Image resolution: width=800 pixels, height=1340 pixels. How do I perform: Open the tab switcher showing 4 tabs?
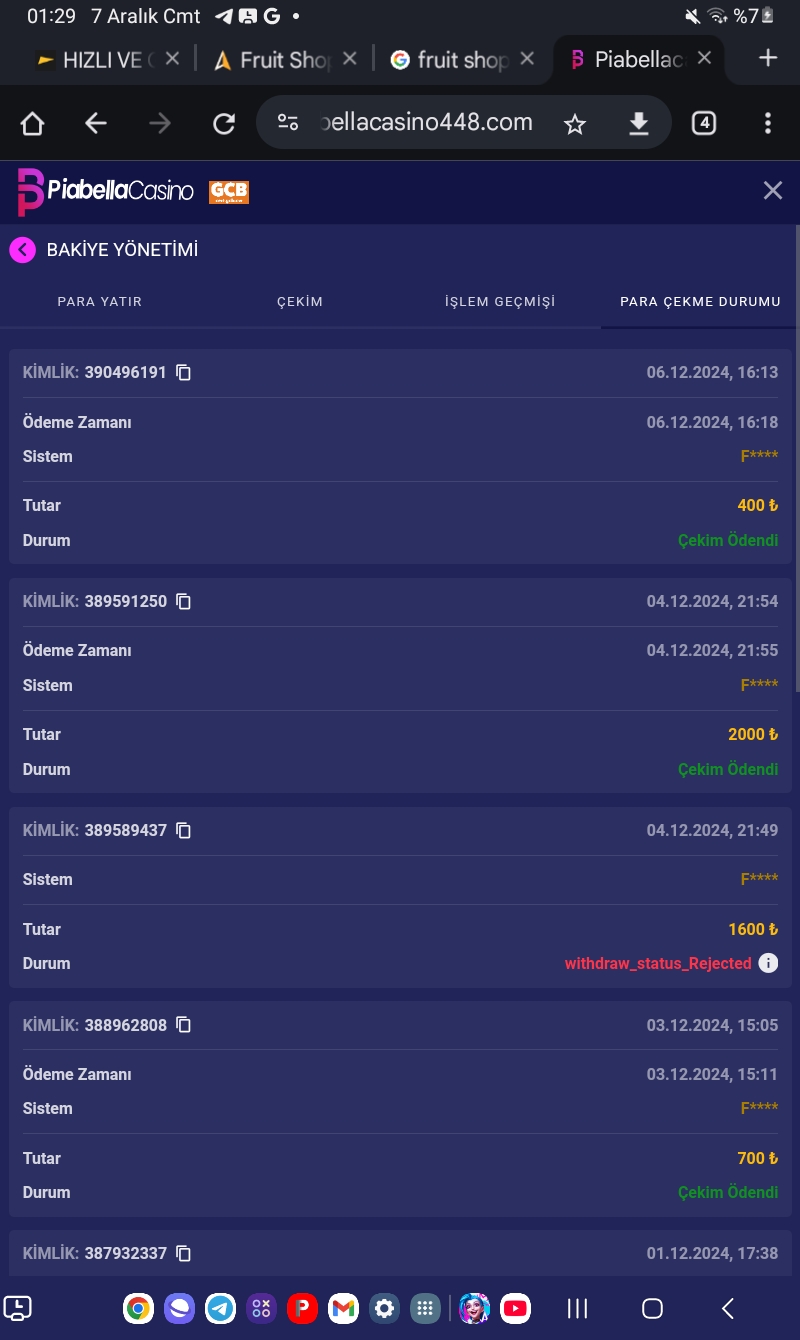pyautogui.click(x=704, y=124)
